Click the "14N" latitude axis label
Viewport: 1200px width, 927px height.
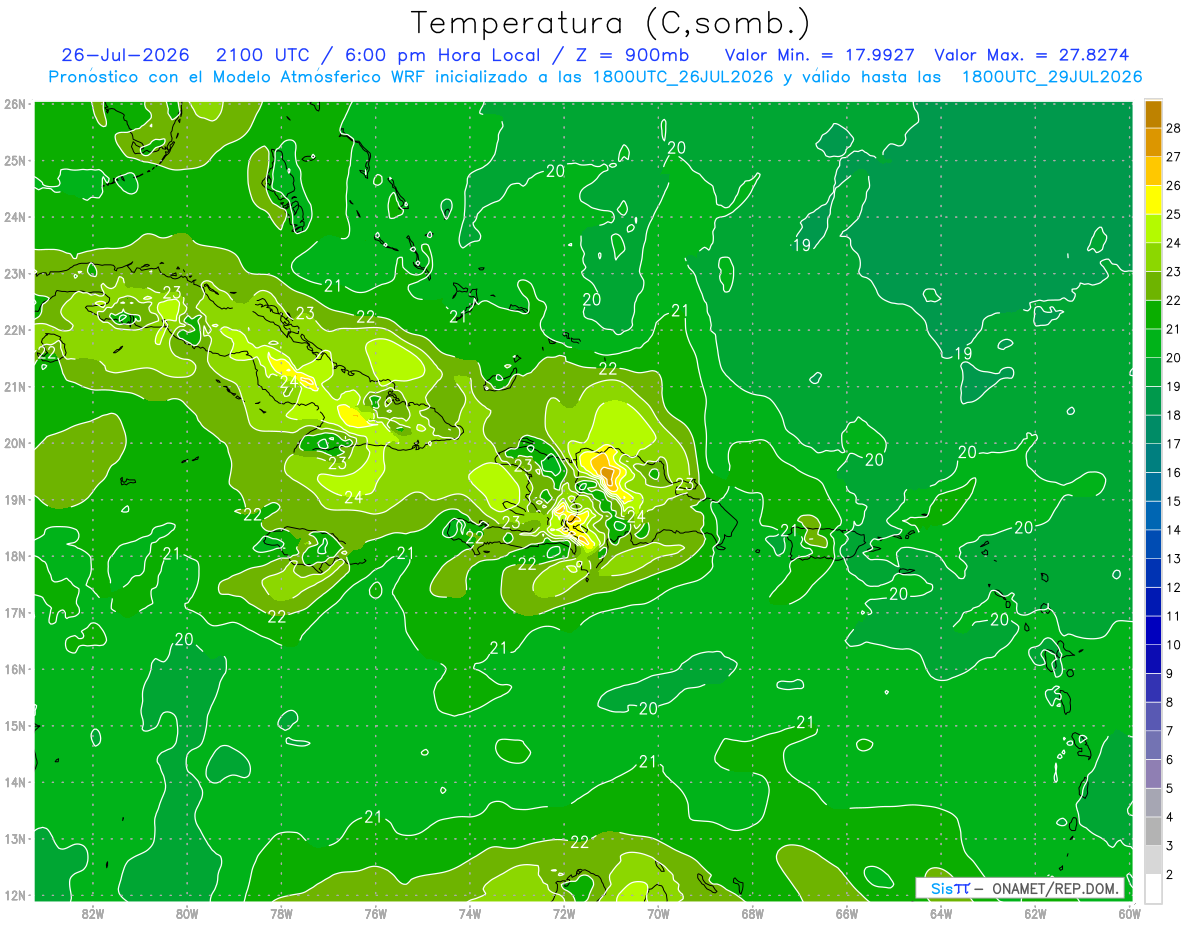(15, 782)
